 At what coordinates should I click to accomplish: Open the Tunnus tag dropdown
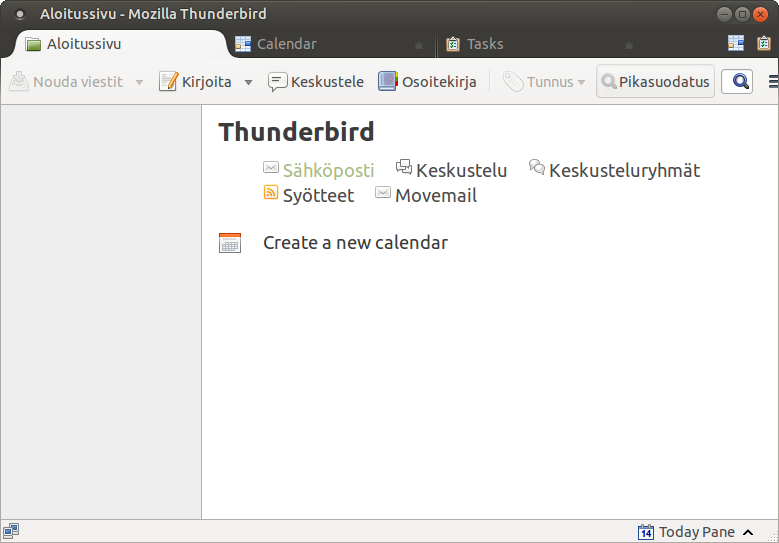(544, 81)
